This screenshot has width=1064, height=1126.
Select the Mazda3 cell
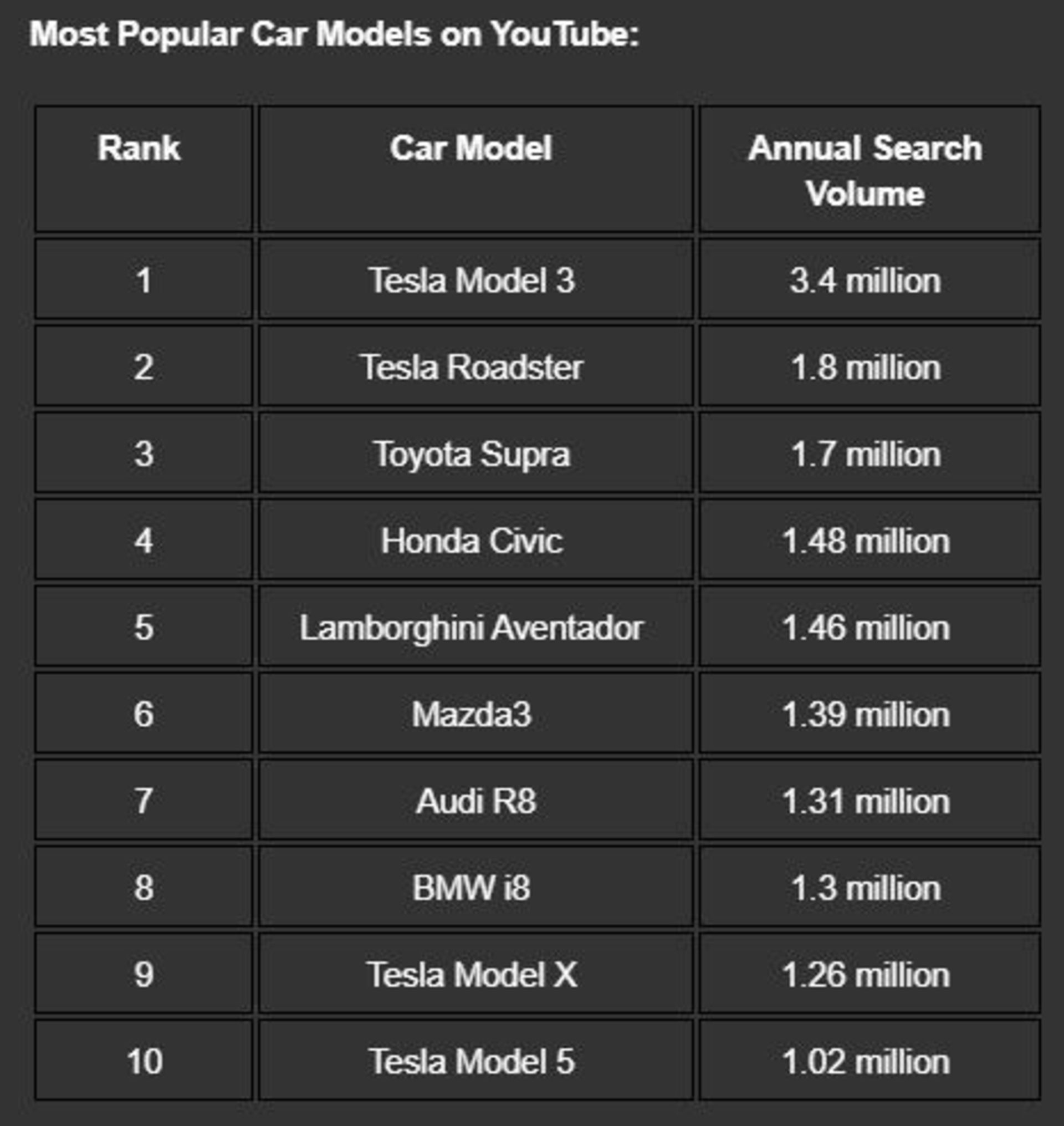pyautogui.click(x=472, y=715)
